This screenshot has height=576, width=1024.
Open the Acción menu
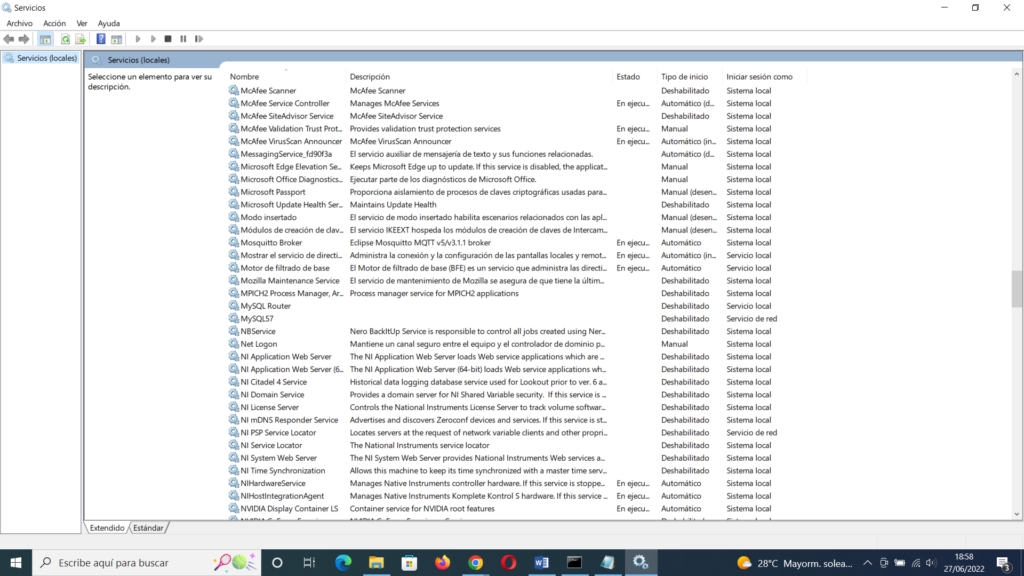click(x=54, y=23)
